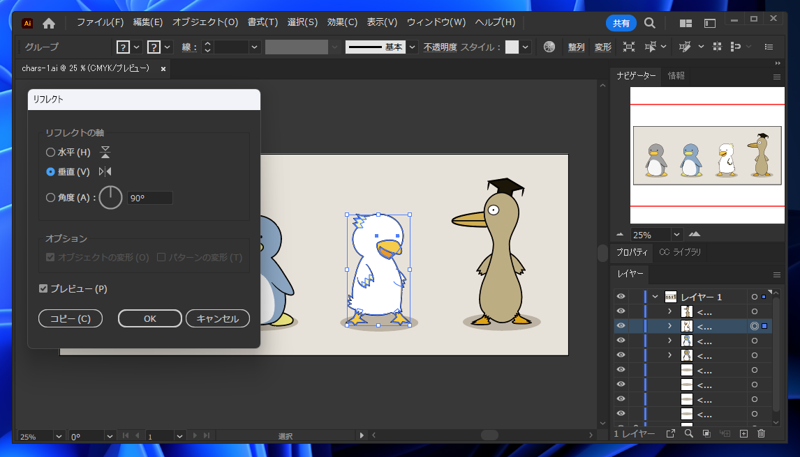
Task: Click the Illustrator home icon
Action: coord(49,23)
